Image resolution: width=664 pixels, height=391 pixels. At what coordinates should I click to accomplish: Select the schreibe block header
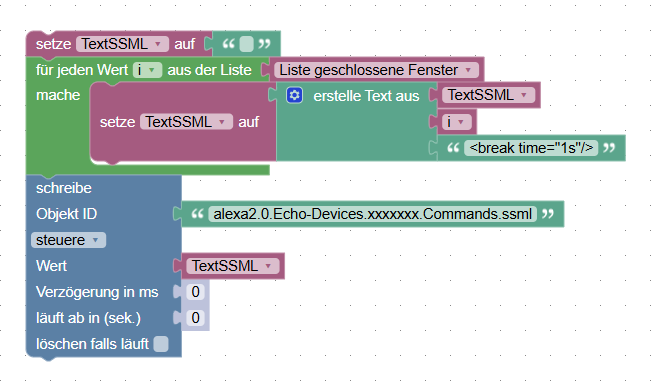[x=64, y=188]
